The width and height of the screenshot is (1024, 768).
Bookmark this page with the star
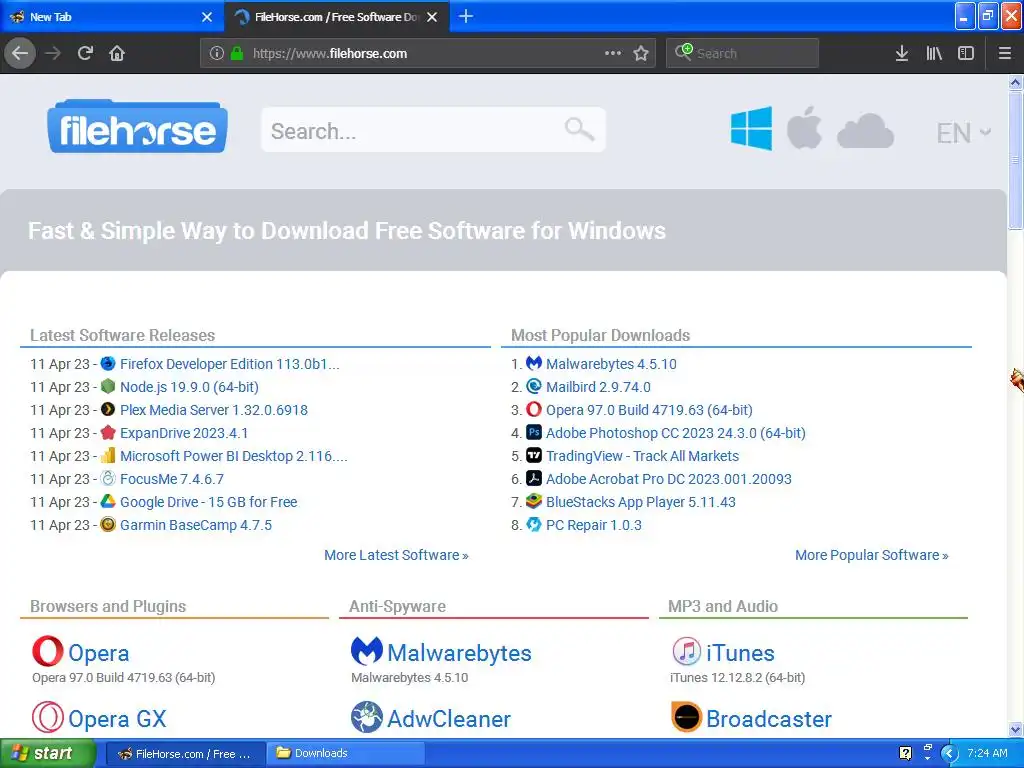click(641, 53)
